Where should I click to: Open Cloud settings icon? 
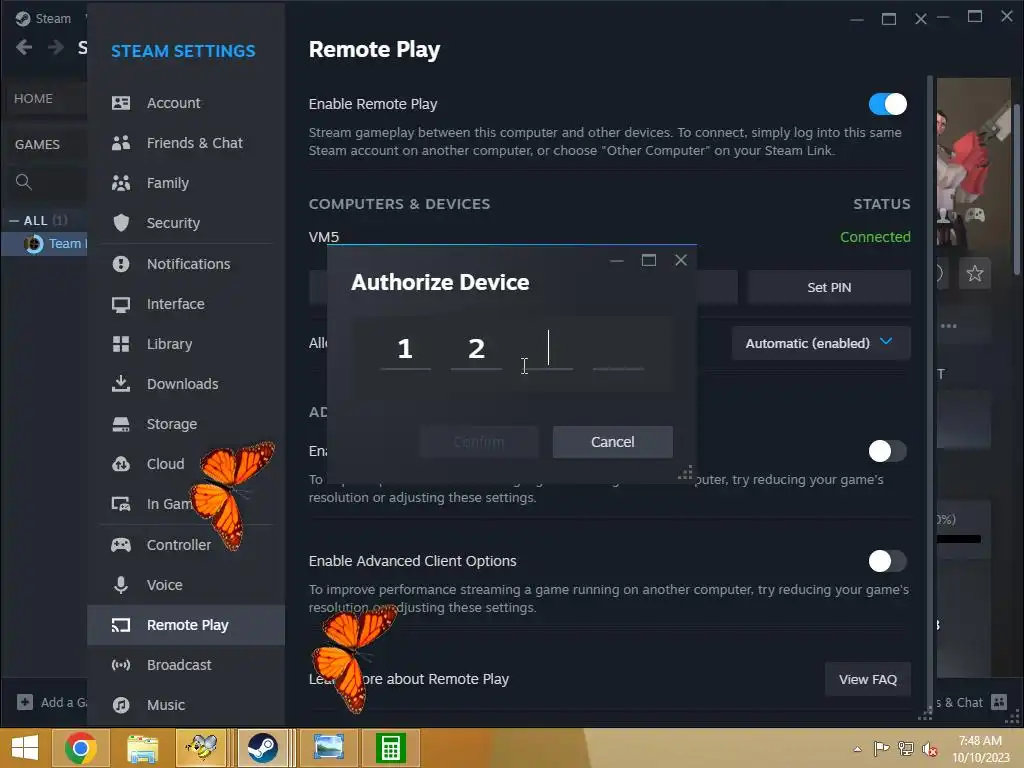coord(121,464)
